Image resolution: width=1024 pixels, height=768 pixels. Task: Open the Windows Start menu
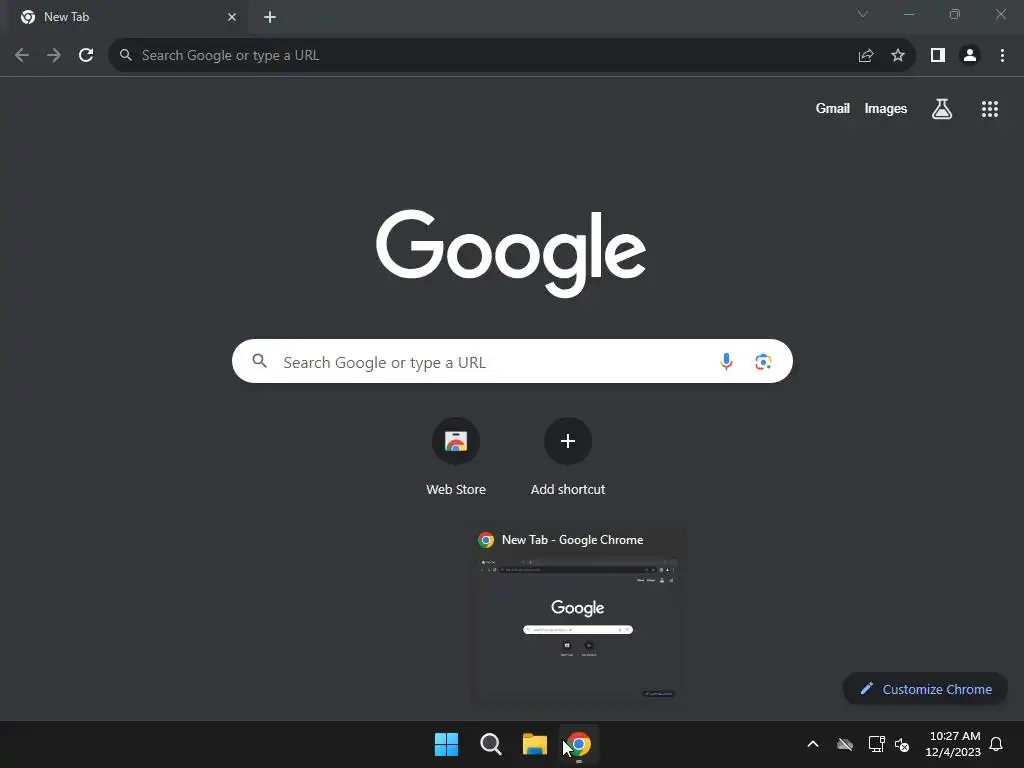click(447, 744)
